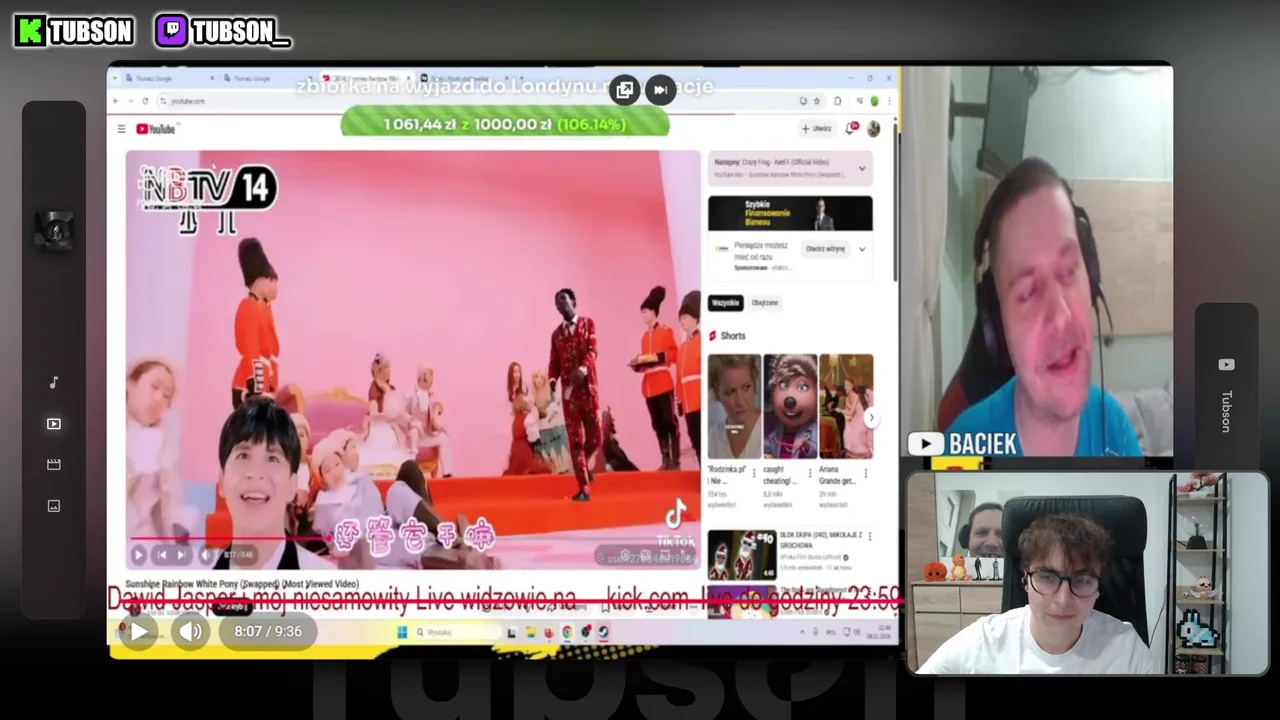Open the Chrome three-dot menu
This screenshot has width=1280, height=720.
889,101
